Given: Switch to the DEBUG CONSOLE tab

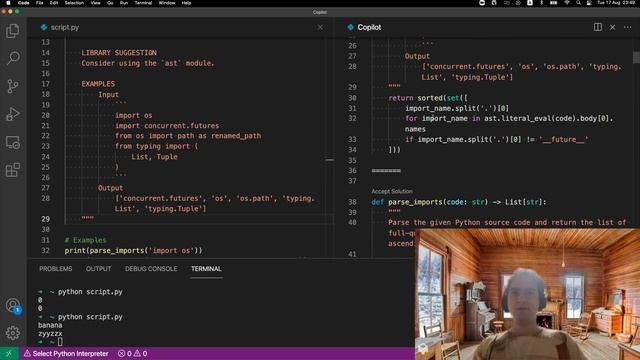Looking at the screenshot, I should [x=151, y=269].
